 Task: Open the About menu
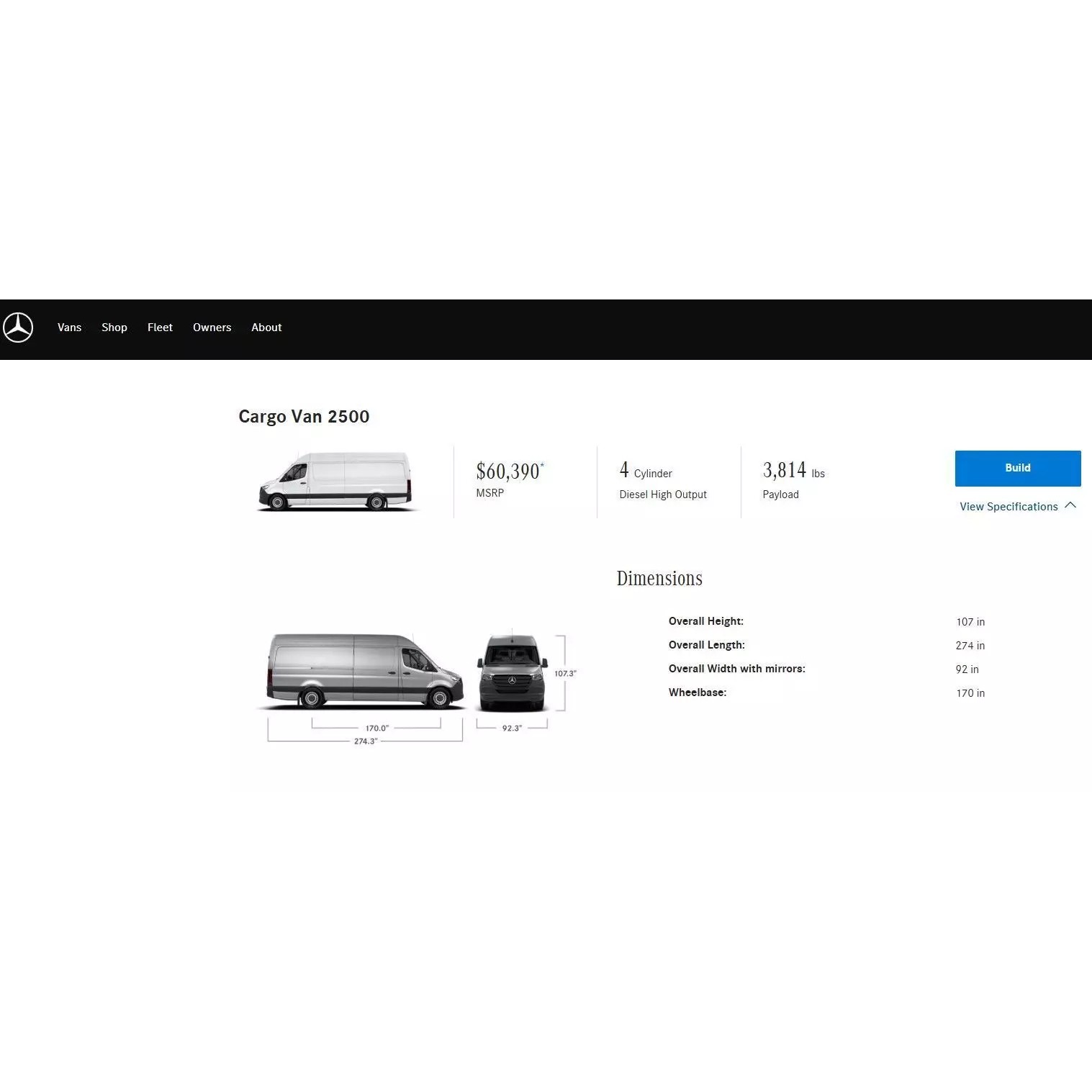(x=266, y=328)
